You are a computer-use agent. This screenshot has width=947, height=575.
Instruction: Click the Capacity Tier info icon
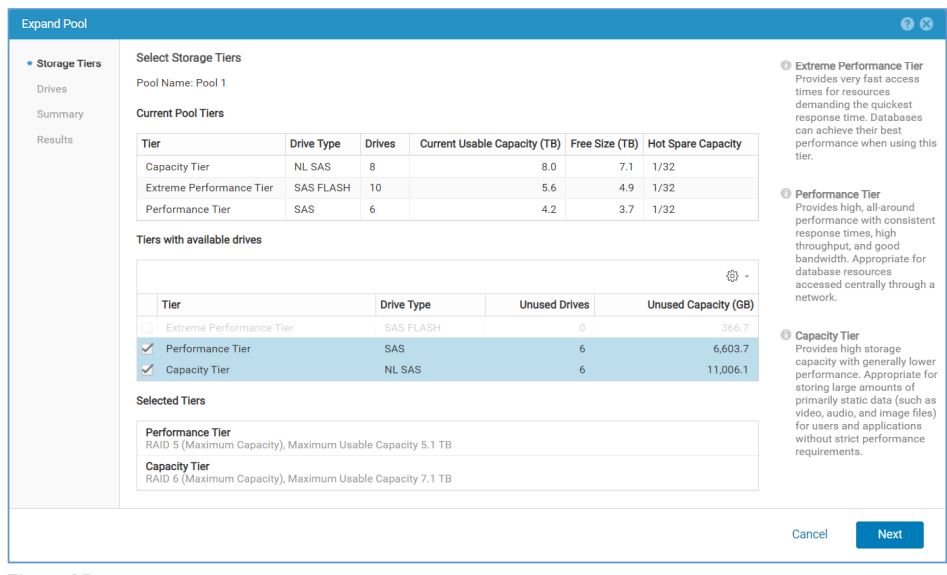[x=785, y=337]
